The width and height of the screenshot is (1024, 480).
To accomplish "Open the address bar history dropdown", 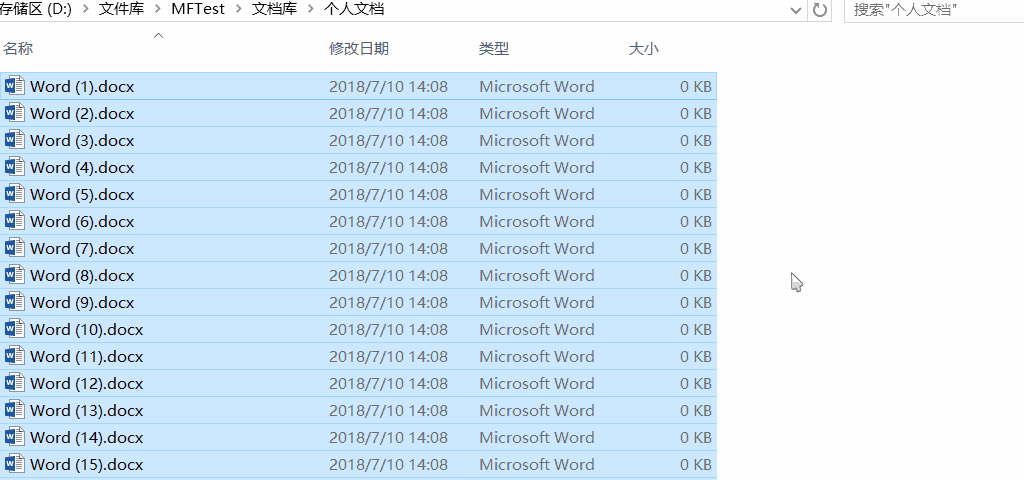I will click(796, 9).
